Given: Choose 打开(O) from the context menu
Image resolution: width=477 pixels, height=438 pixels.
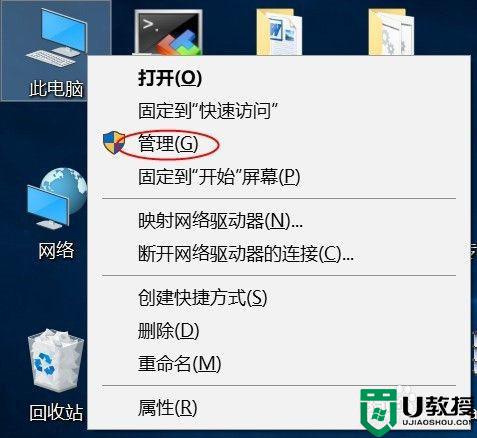Looking at the screenshot, I should [279, 78].
